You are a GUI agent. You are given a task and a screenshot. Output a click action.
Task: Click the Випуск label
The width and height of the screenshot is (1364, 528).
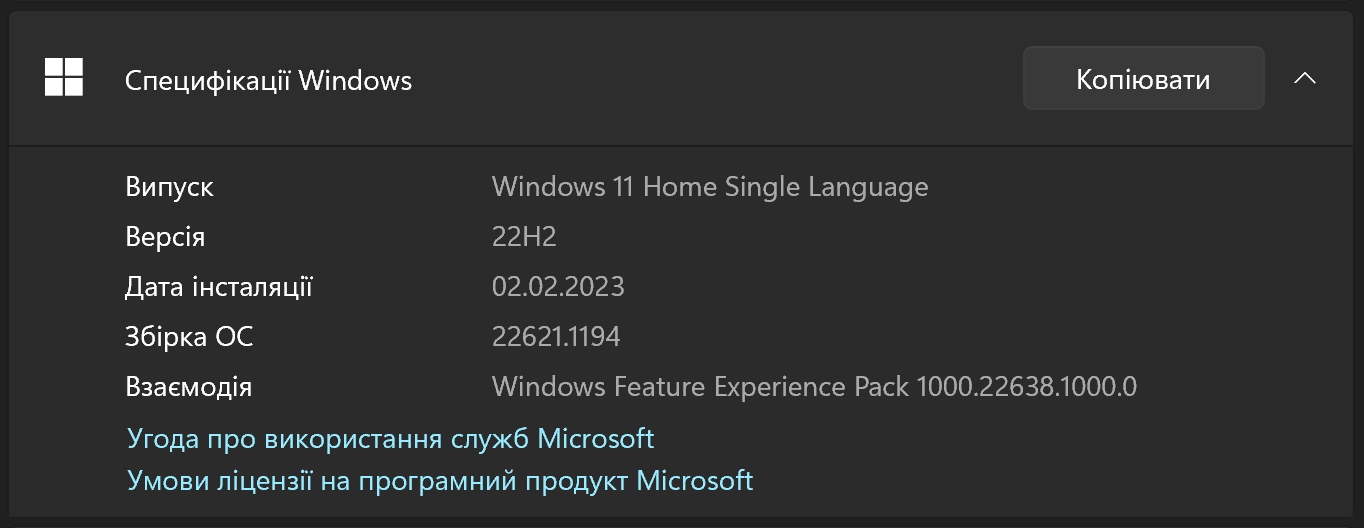(169, 187)
